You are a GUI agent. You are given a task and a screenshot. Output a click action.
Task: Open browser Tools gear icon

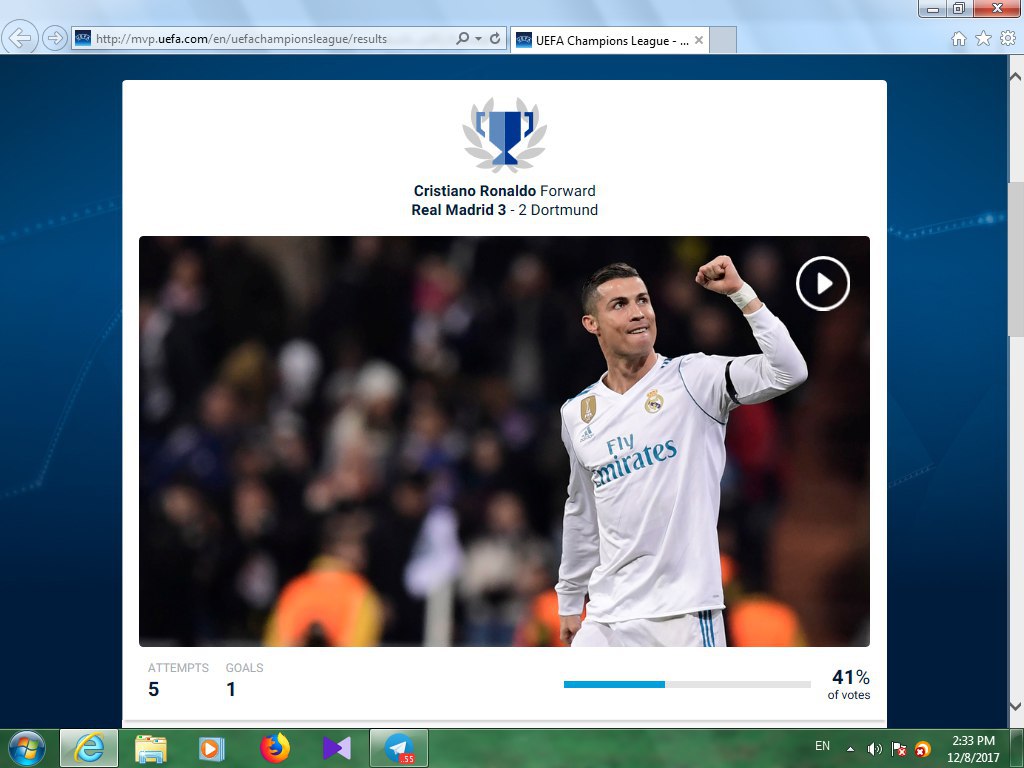[x=1008, y=39]
